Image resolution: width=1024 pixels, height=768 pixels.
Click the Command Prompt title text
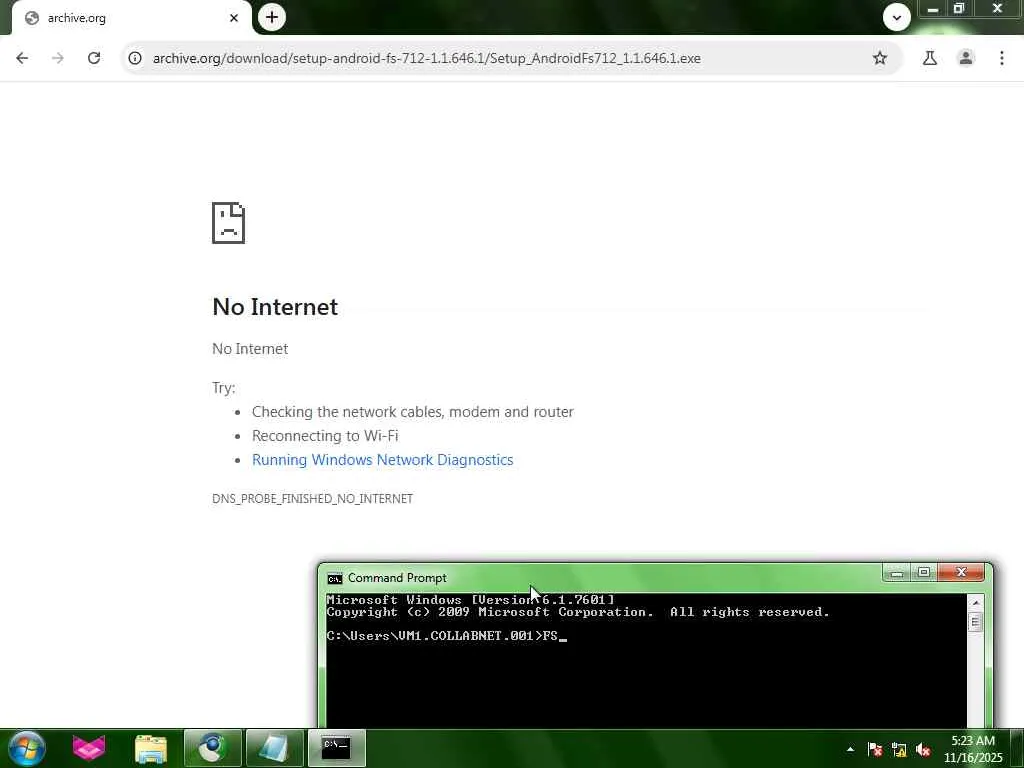(x=397, y=578)
